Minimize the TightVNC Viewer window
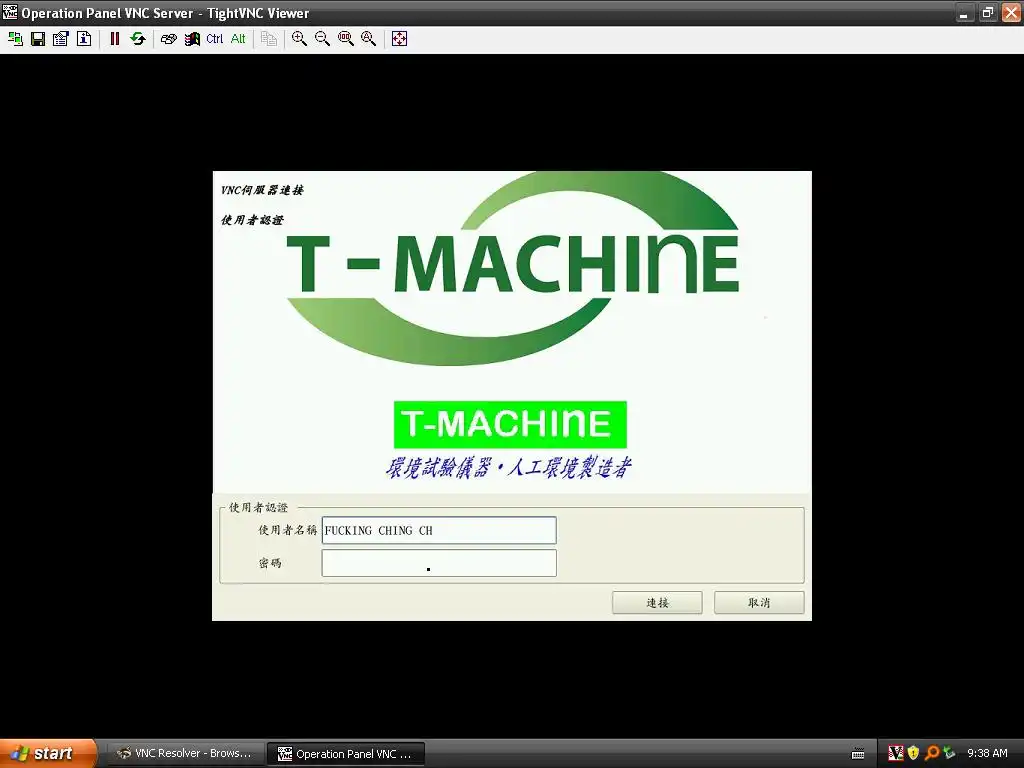 coord(964,12)
